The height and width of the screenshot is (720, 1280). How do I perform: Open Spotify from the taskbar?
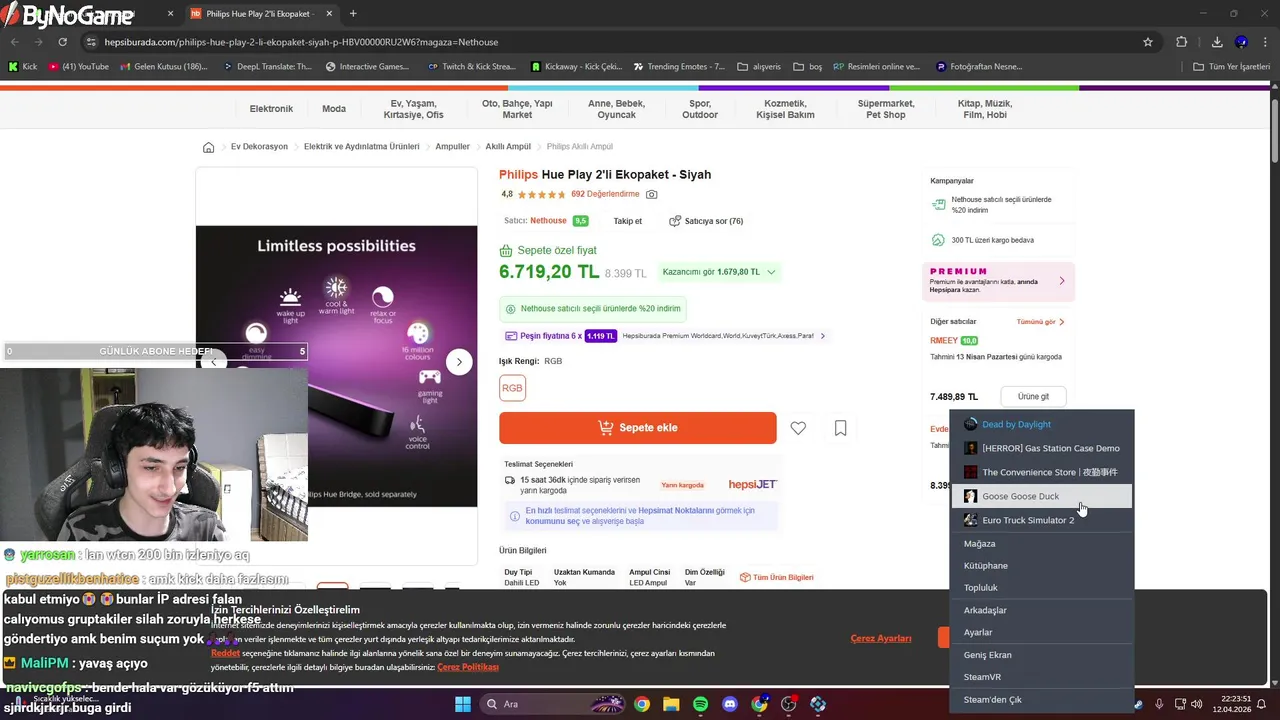tap(700, 704)
